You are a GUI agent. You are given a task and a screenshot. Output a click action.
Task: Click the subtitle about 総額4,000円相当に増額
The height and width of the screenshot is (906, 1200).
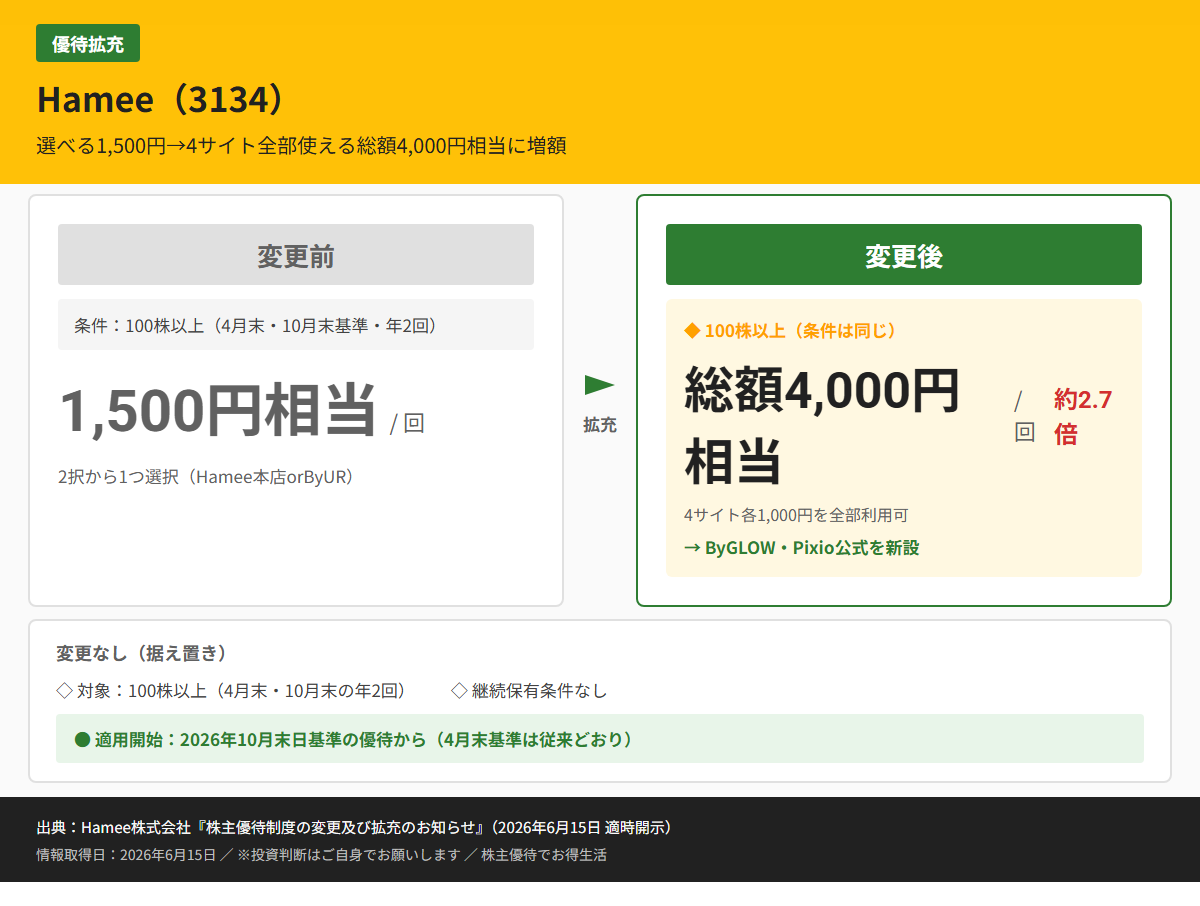coord(302,146)
